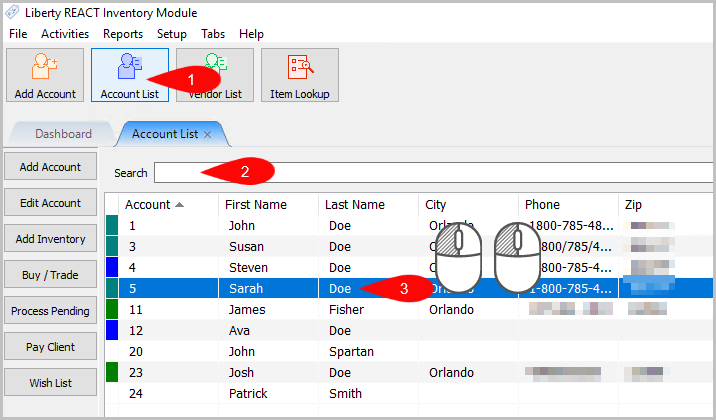
Task: Click the phone cell for account 1
Action: click(x=569, y=226)
